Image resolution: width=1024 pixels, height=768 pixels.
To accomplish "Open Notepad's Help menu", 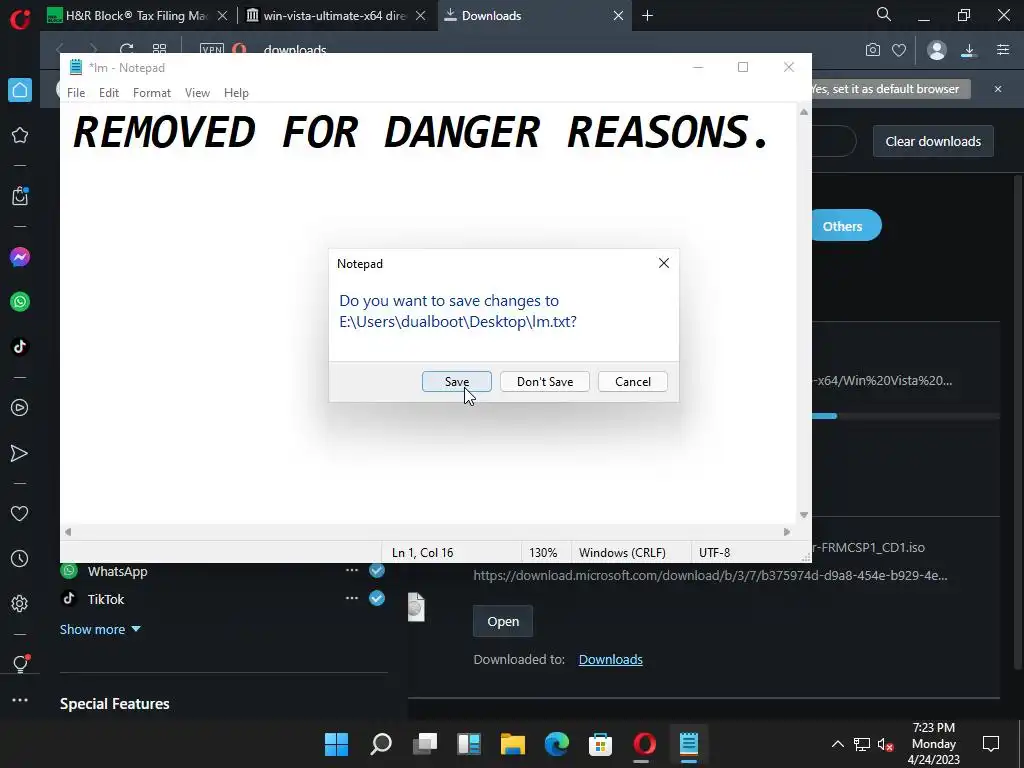I will (236, 93).
